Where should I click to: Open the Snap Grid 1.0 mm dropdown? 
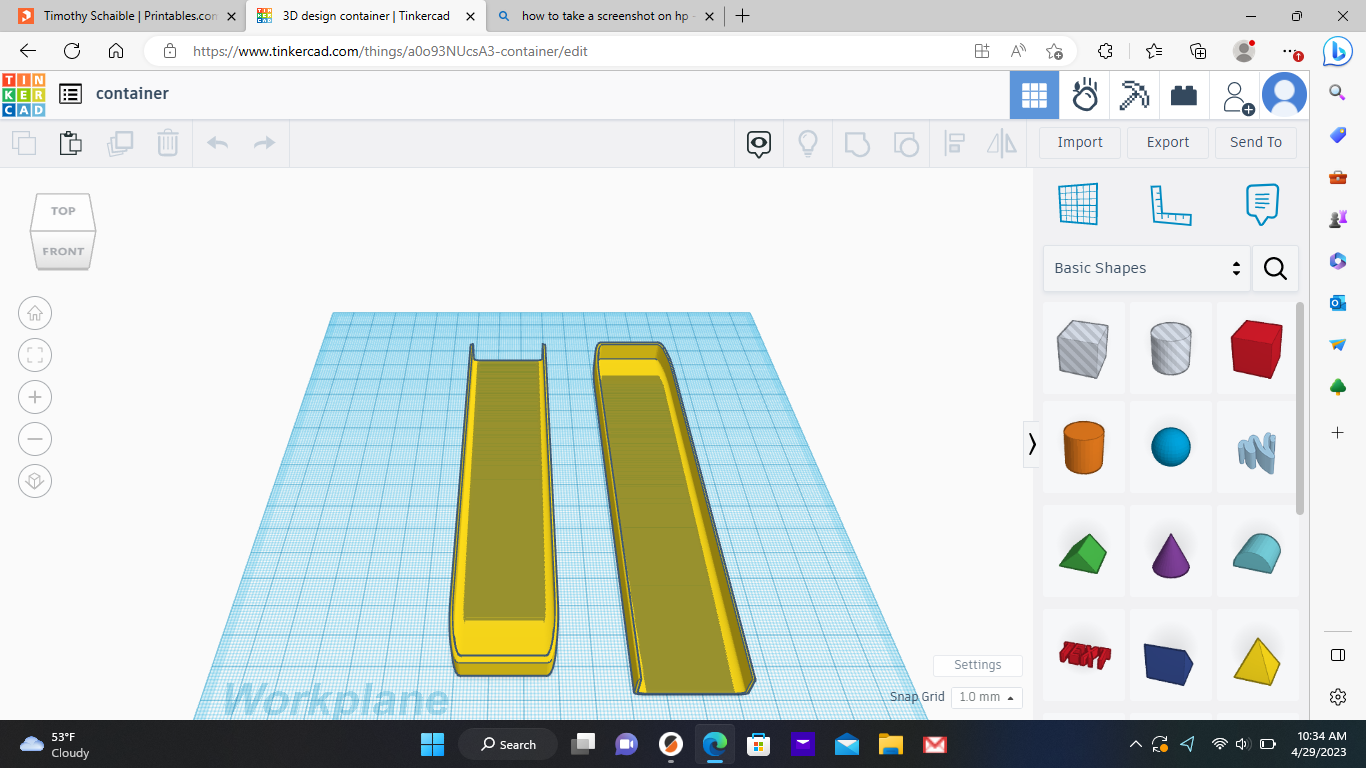pyautogui.click(x=986, y=697)
